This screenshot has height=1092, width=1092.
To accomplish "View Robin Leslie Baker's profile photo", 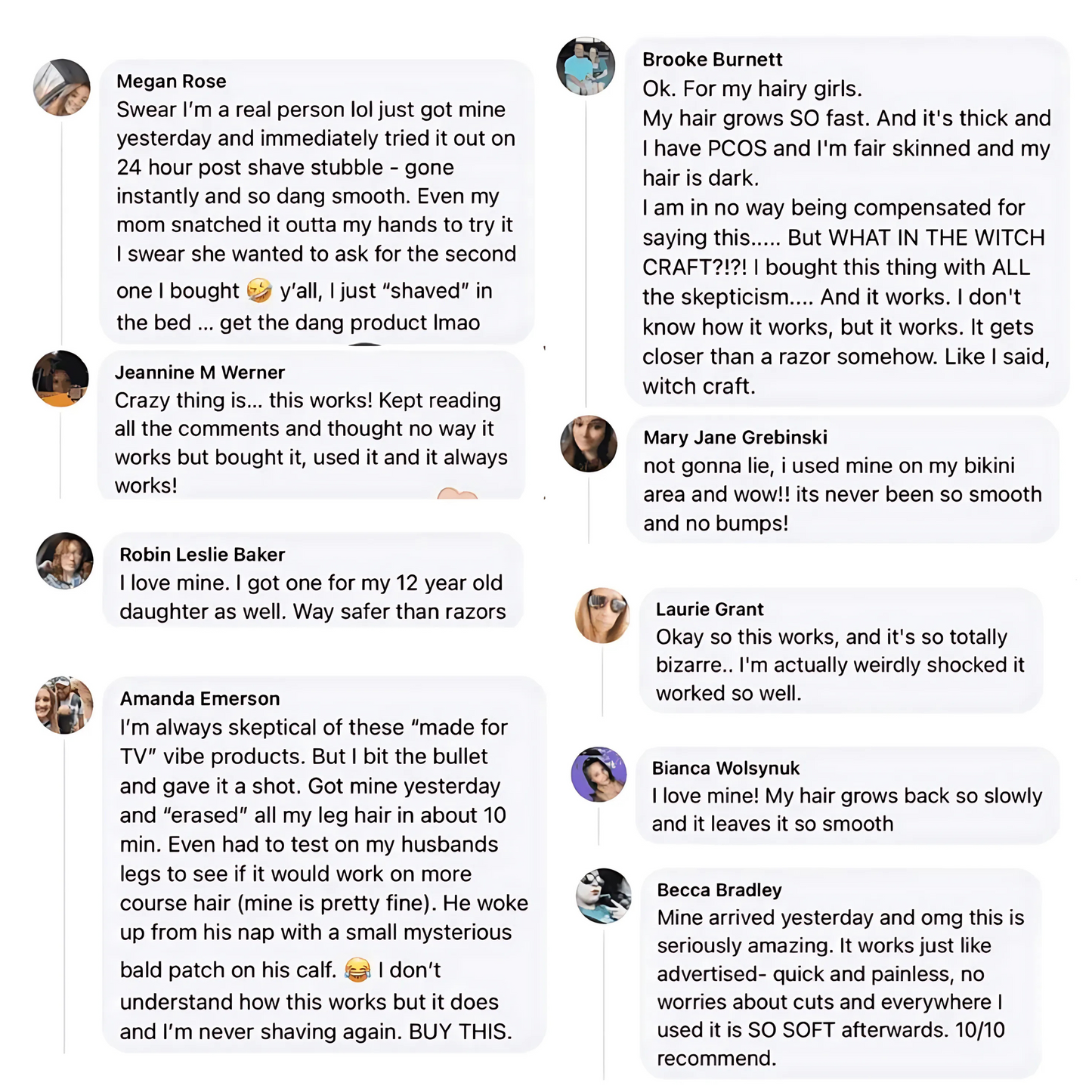I will pyautogui.click(x=65, y=561).
